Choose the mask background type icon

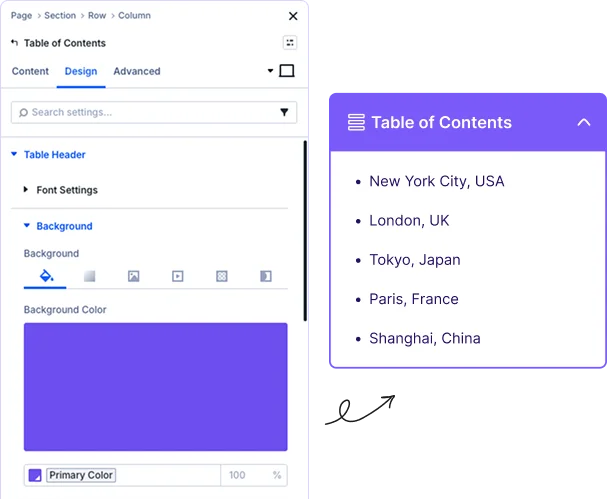[265, 276]
